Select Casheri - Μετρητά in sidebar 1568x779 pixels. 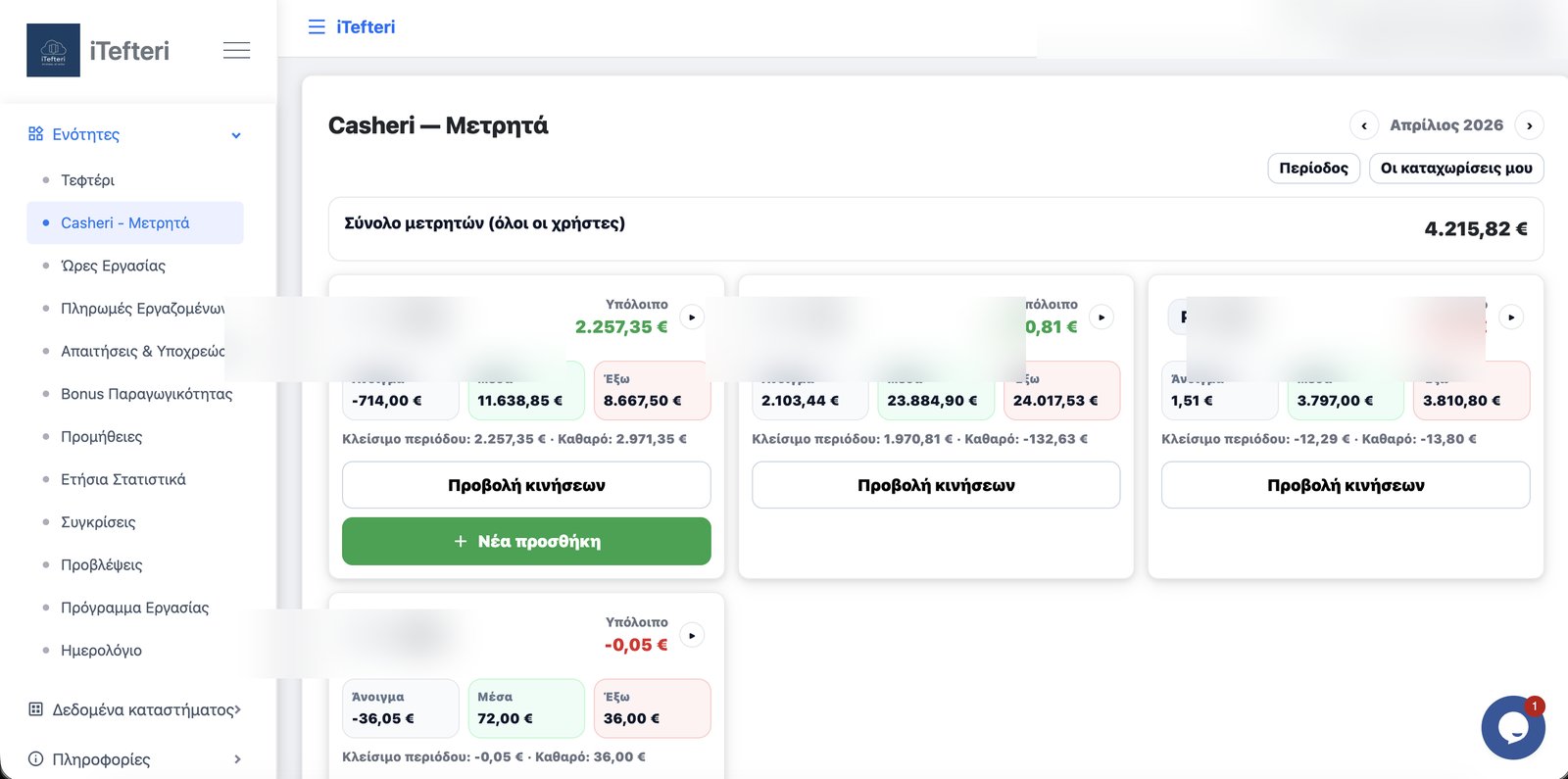[x=135, y=223]
